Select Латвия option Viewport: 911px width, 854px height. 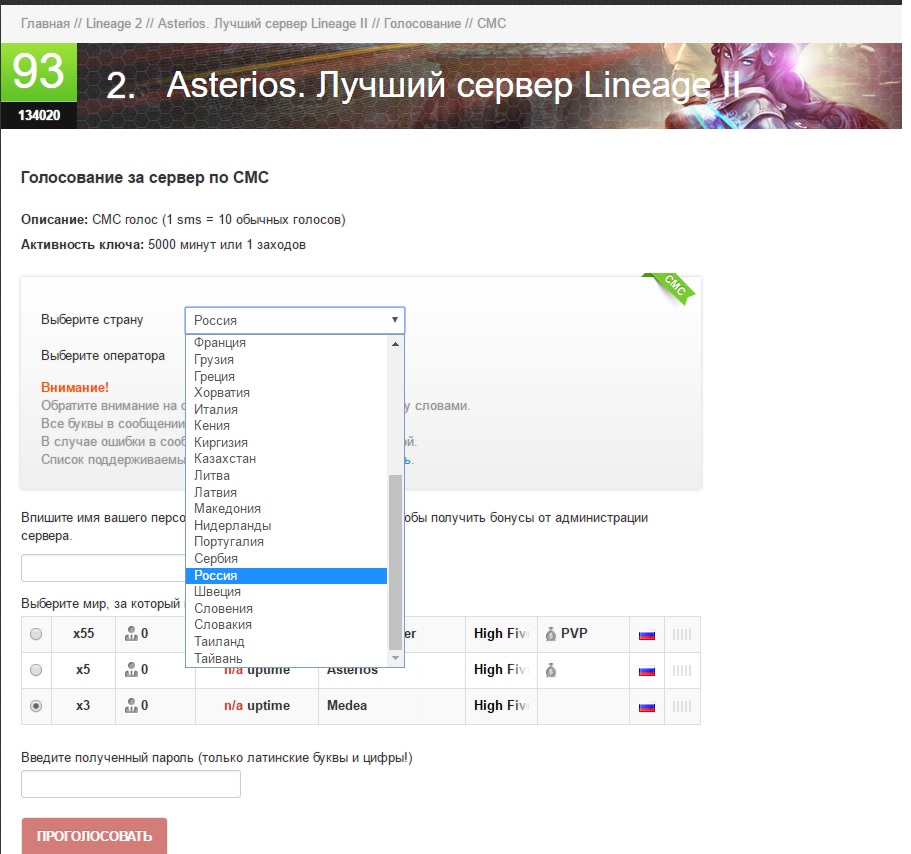coord(286,493)
